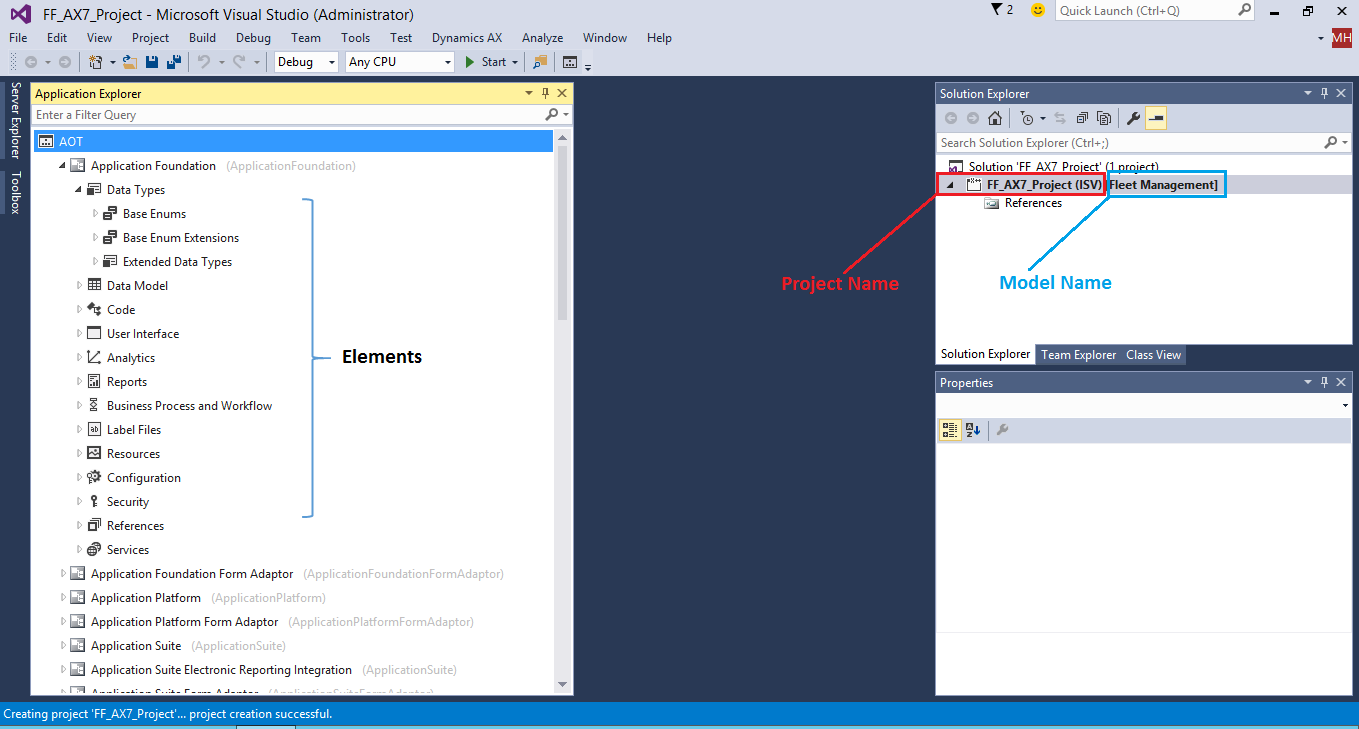This screenshot has width=1359, height=729.
Task: Click the New Project toolbar icon
Action: [x=96, y=62]
